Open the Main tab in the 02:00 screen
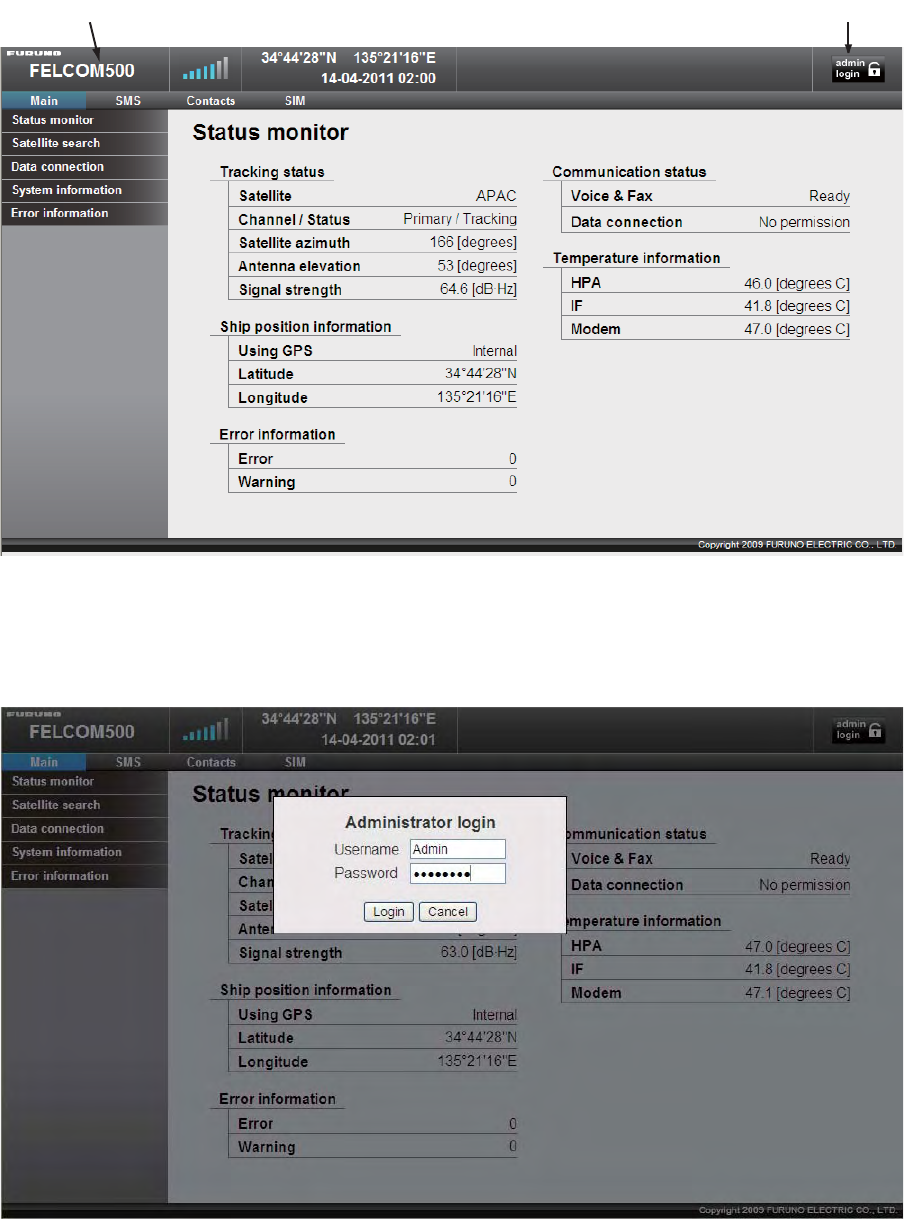 (44, 101)
